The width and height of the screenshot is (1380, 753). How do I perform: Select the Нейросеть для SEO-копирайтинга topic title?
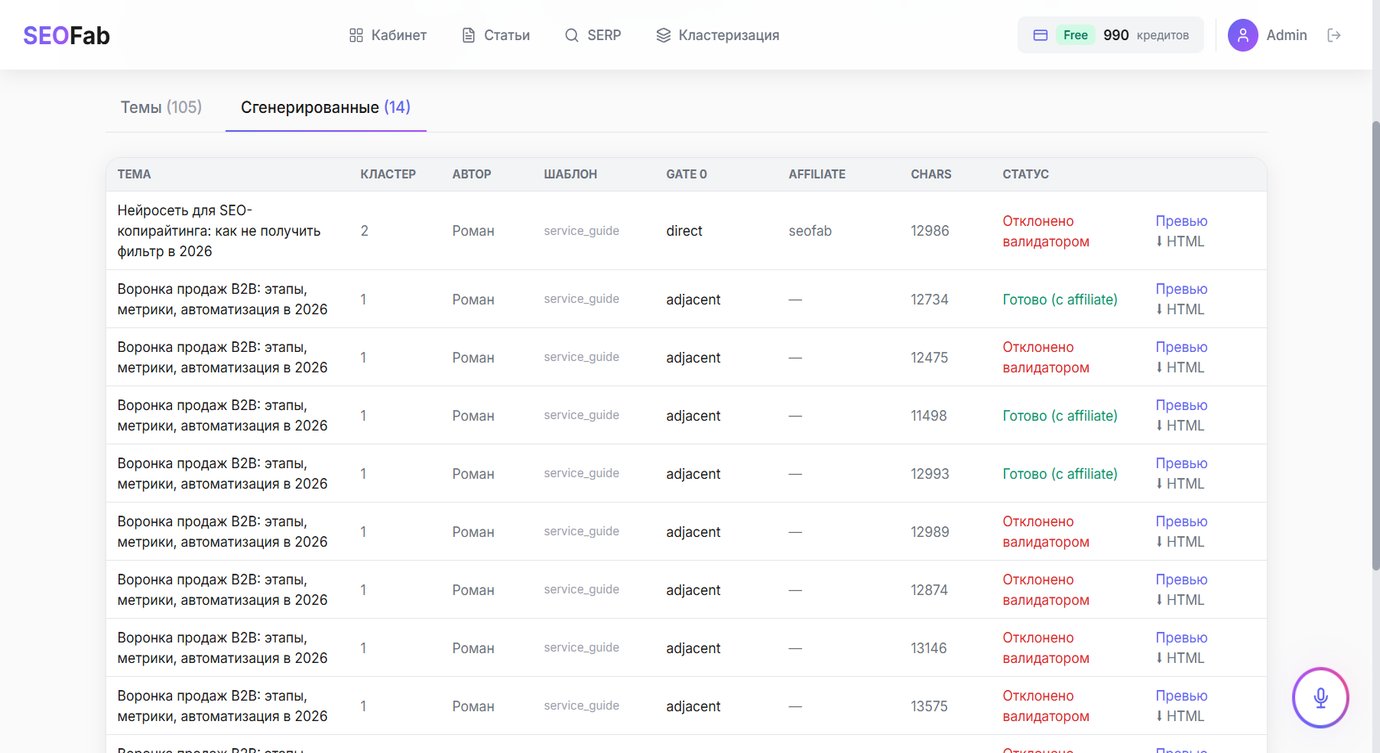point(219,231)
